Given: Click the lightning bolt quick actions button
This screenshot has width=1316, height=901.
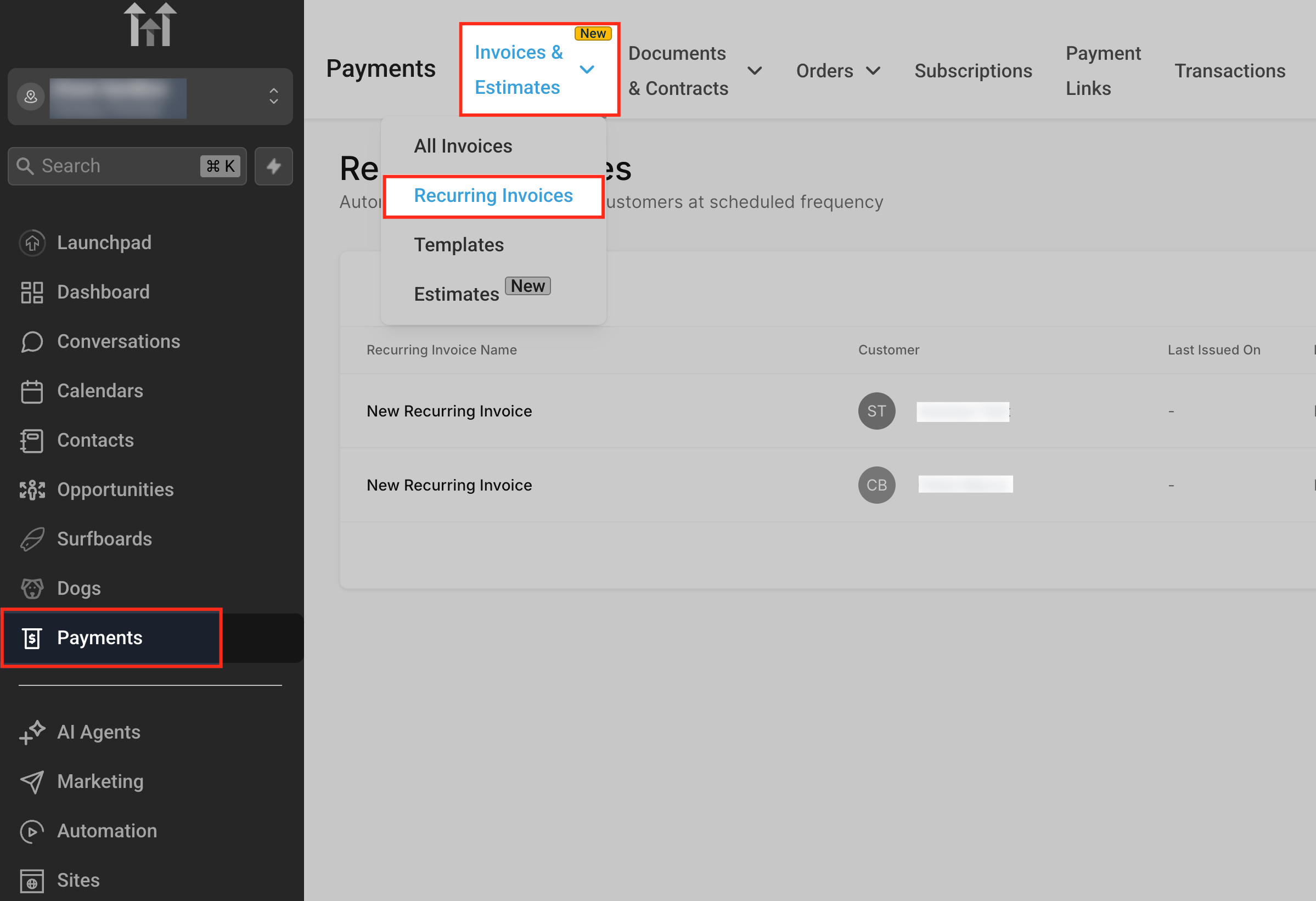Looking at the screenshot, I should pos(273,166).
